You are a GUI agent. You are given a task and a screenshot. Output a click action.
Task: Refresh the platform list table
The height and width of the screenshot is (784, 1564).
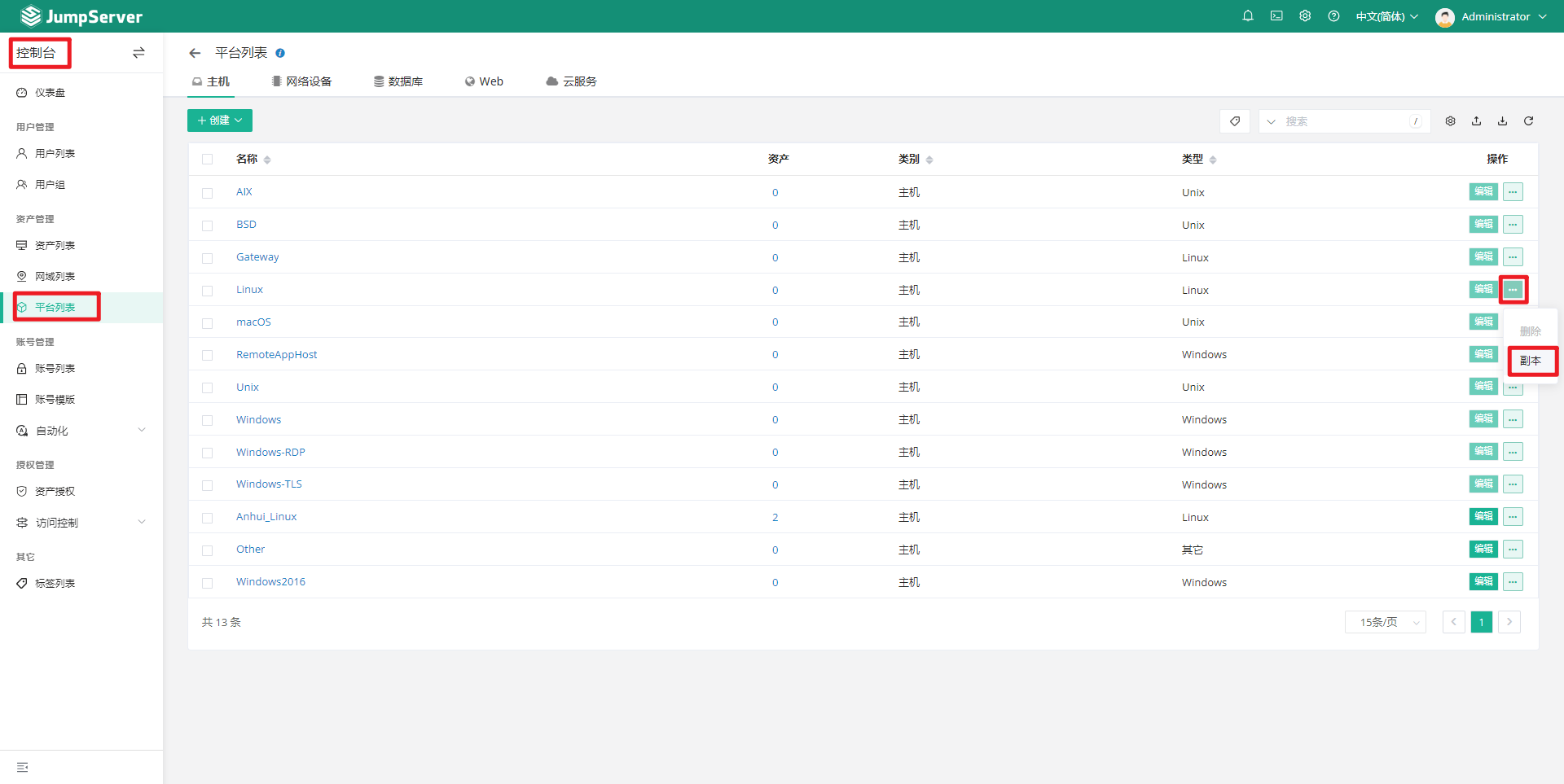(1528, 121)
